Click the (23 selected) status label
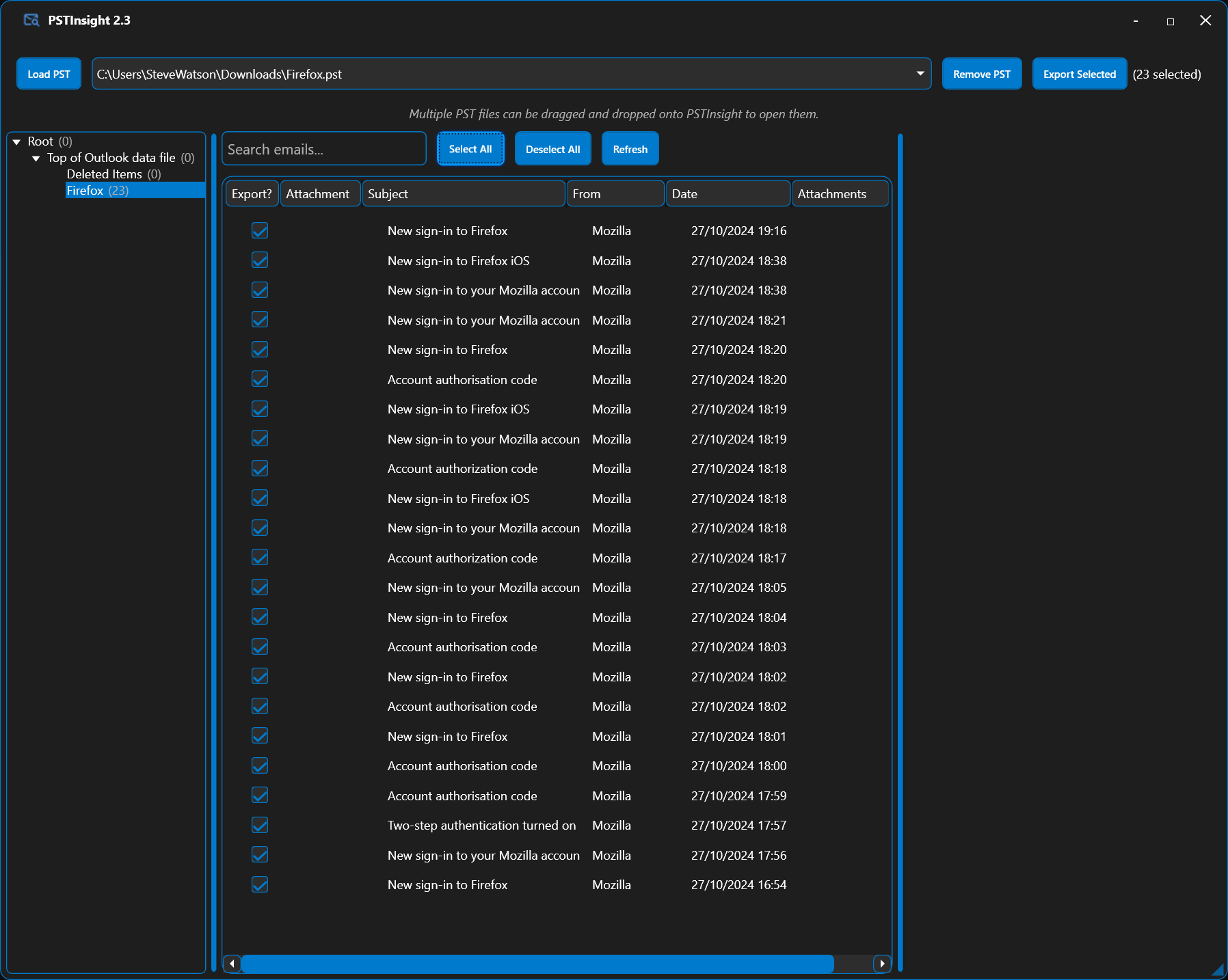Screen dimensions: 1228x980 click(1166, 74)
